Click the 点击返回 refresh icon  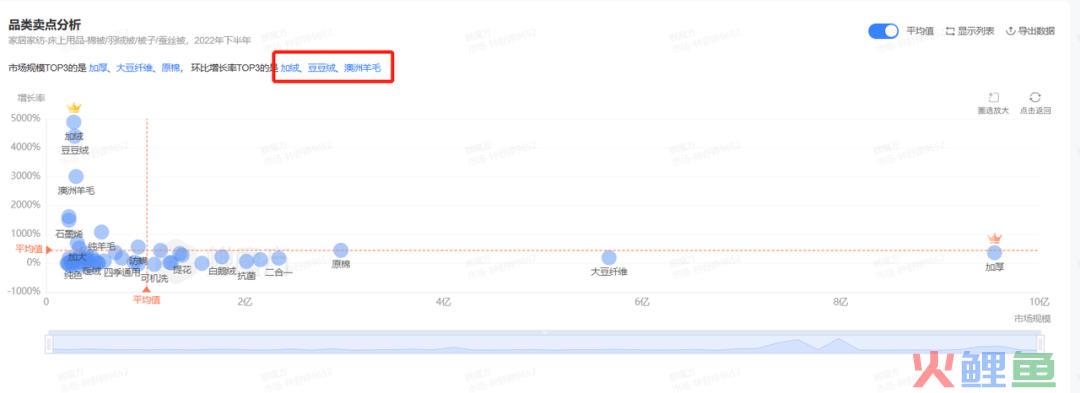point(1035,98)
